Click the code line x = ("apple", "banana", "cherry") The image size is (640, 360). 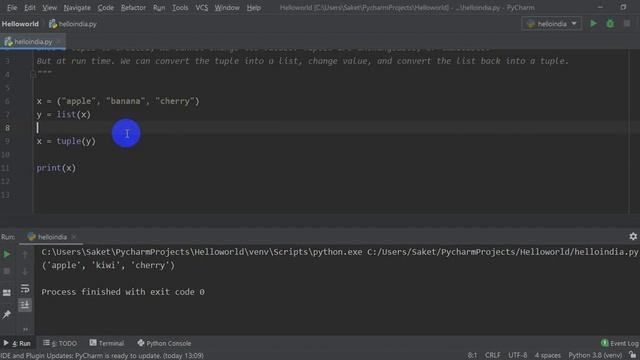[x=118, y=101]
